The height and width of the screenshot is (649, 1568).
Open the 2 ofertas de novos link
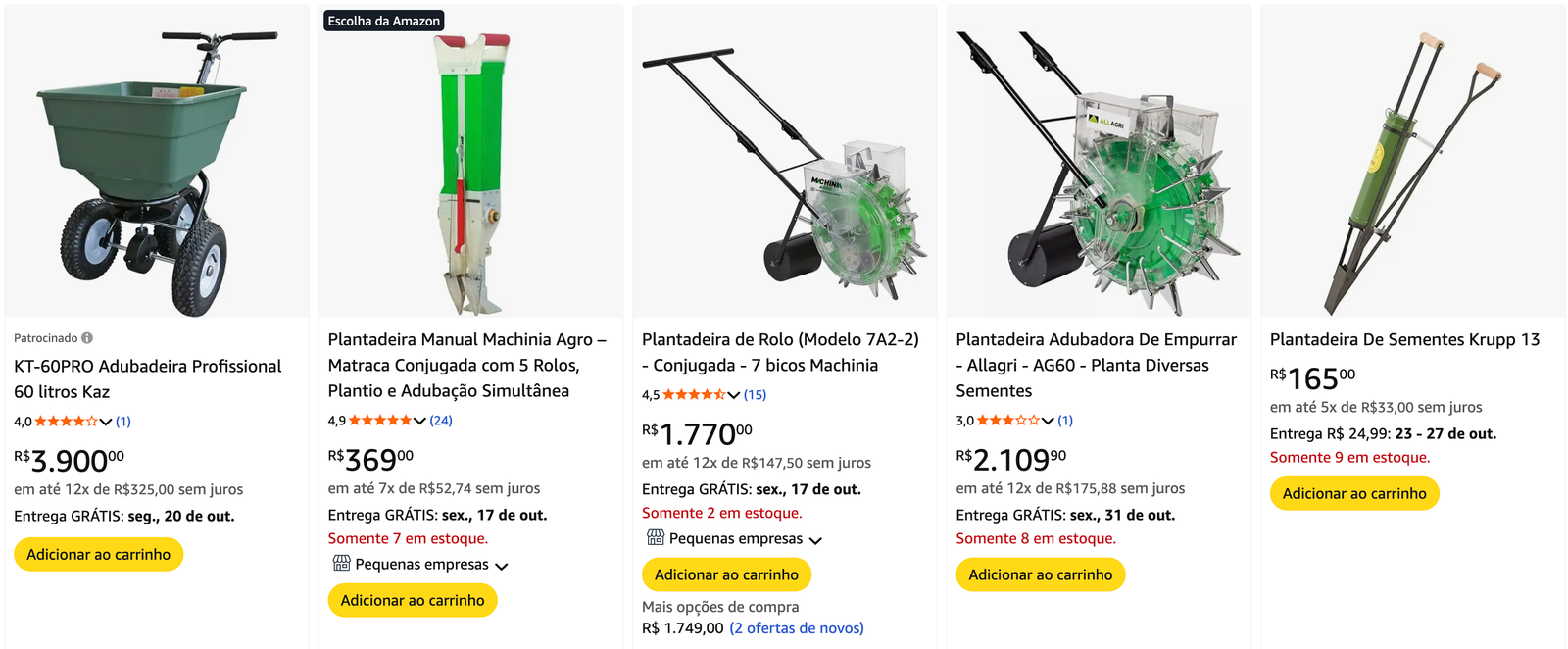797,628
